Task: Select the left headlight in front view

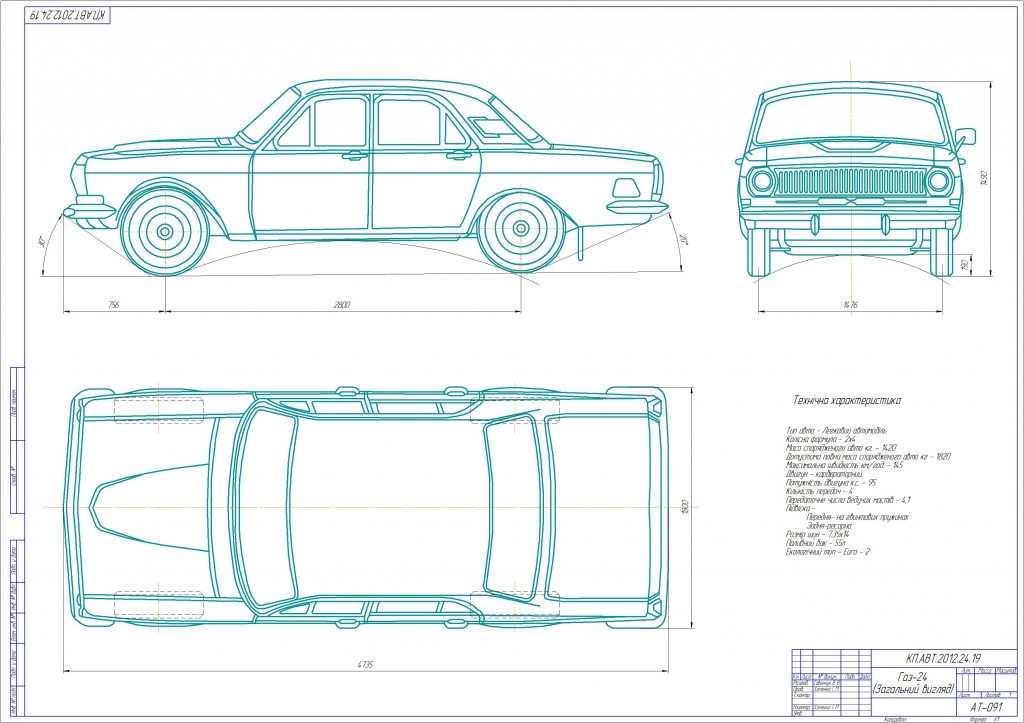Action: [x=763, y=182]
